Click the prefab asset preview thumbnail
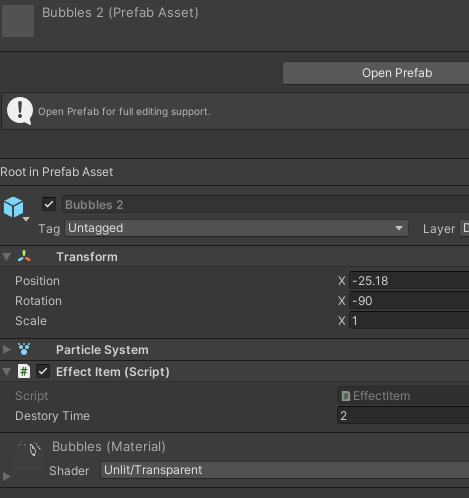 click(18, 21)
